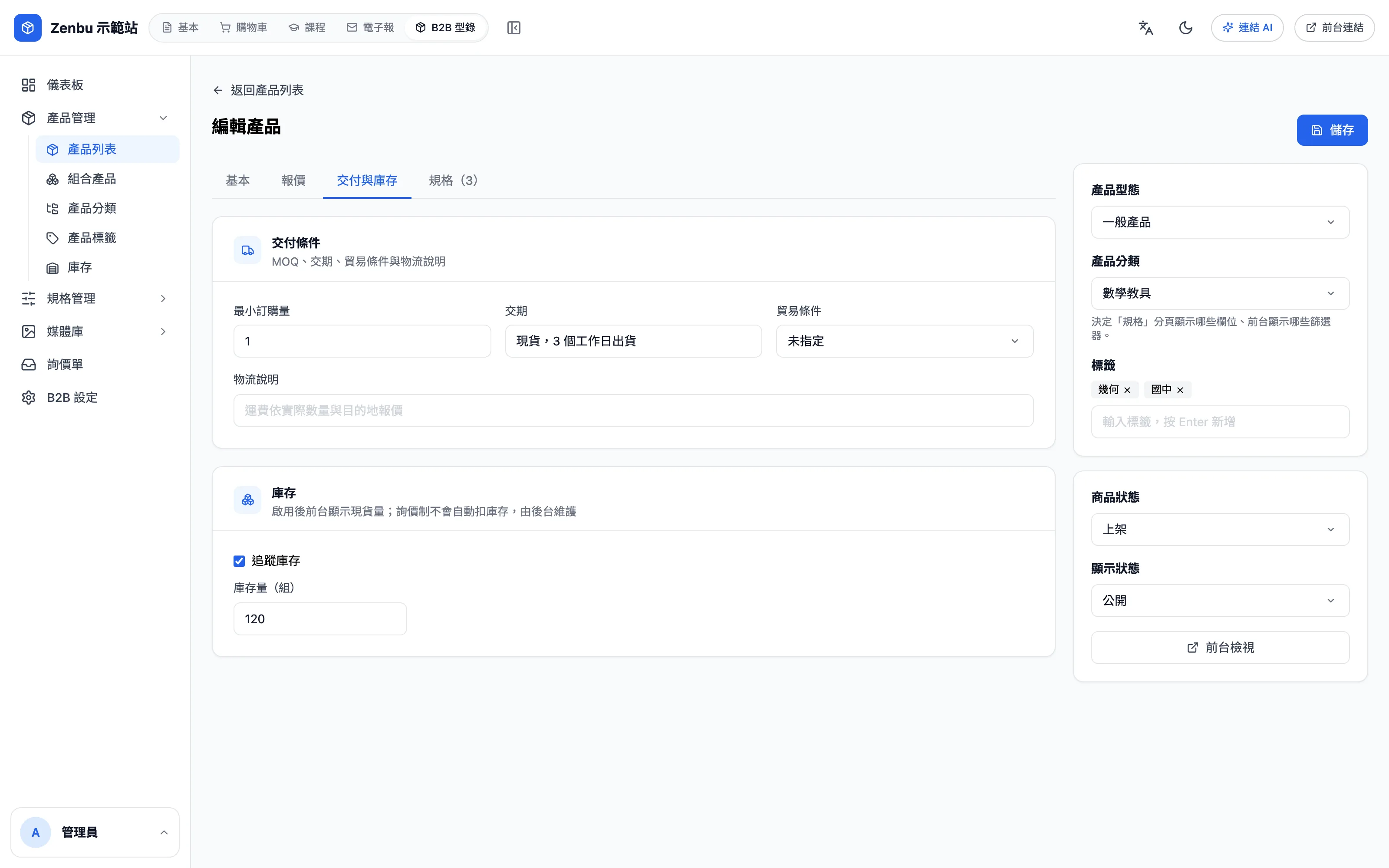Viewport: 1389px width, 868px height.
Task: Expand the 媒體庫 sidebar section
Action: (95, 331)
